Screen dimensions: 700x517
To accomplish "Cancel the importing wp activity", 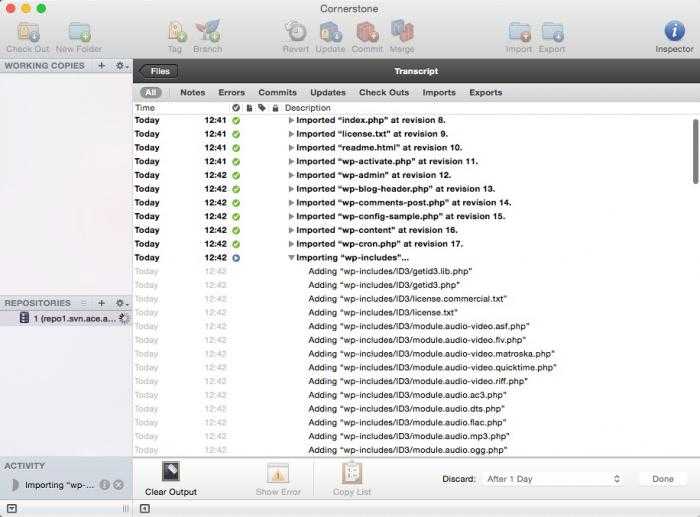I will click(x=118, y=485).
